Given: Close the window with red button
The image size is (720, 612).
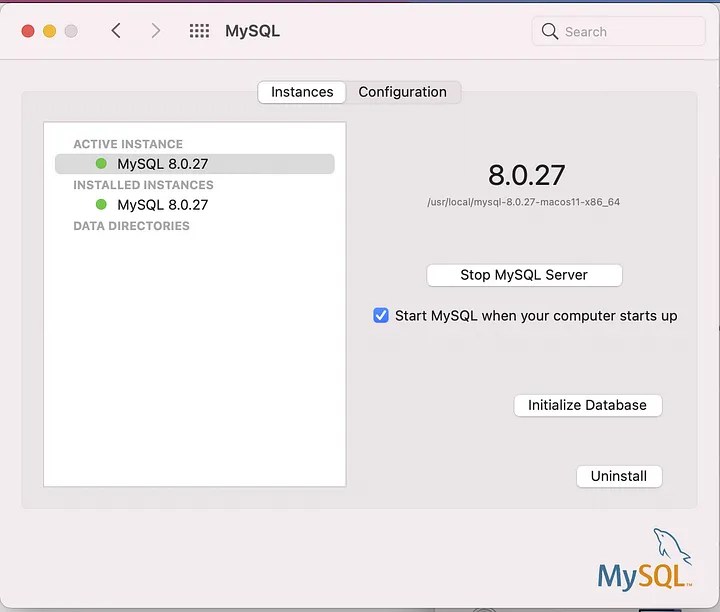Looking at the screenshot, I should (x=28, y=31).
